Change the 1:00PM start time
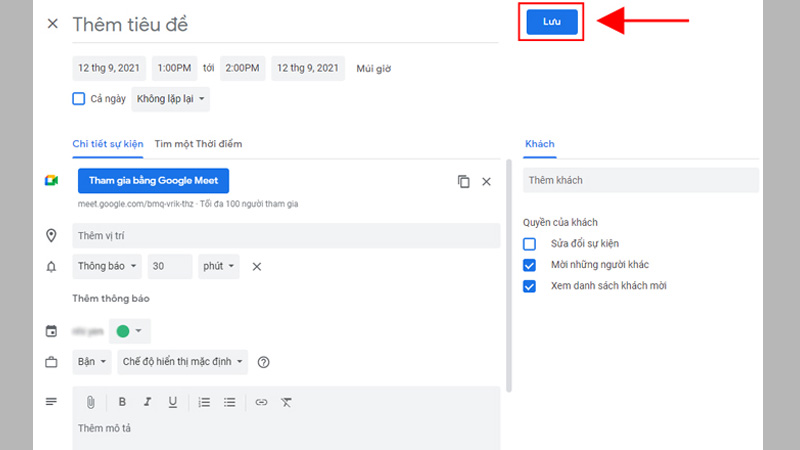The width and height of the screenshot is (800, 450). (174, 68)
